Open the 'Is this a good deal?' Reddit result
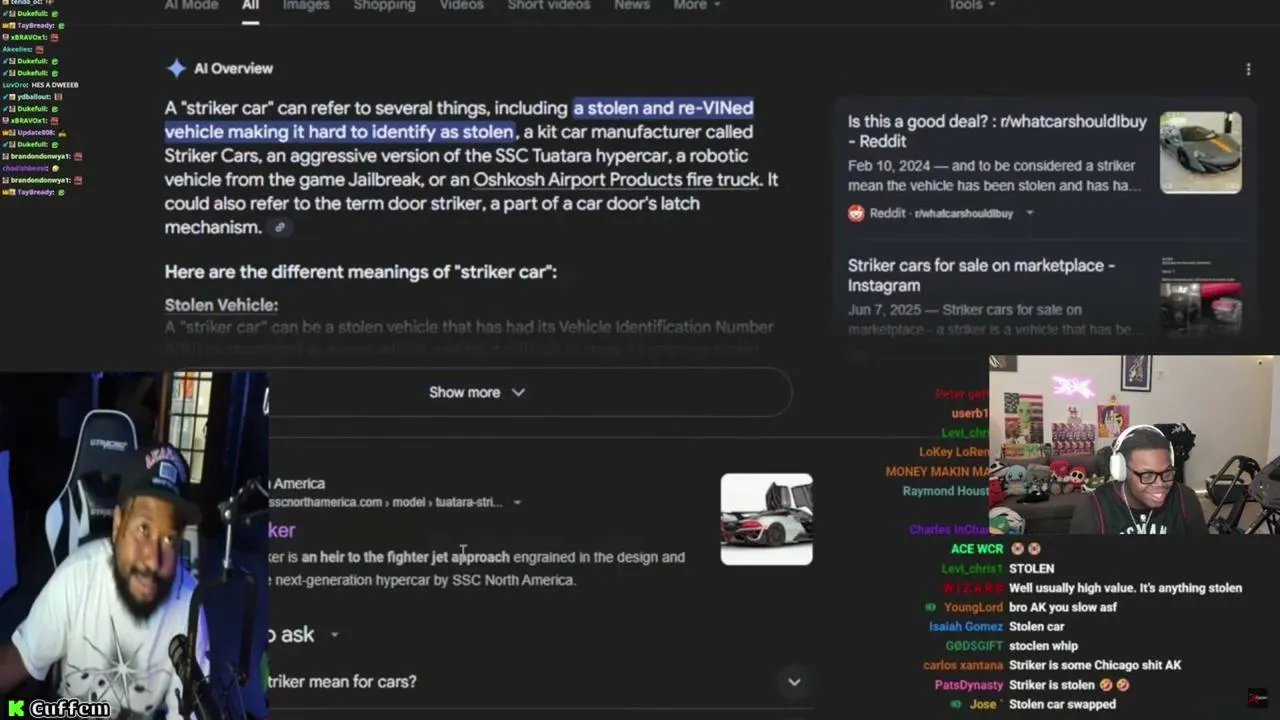Viewport: 1280px width, 720px height. point(997,131)
